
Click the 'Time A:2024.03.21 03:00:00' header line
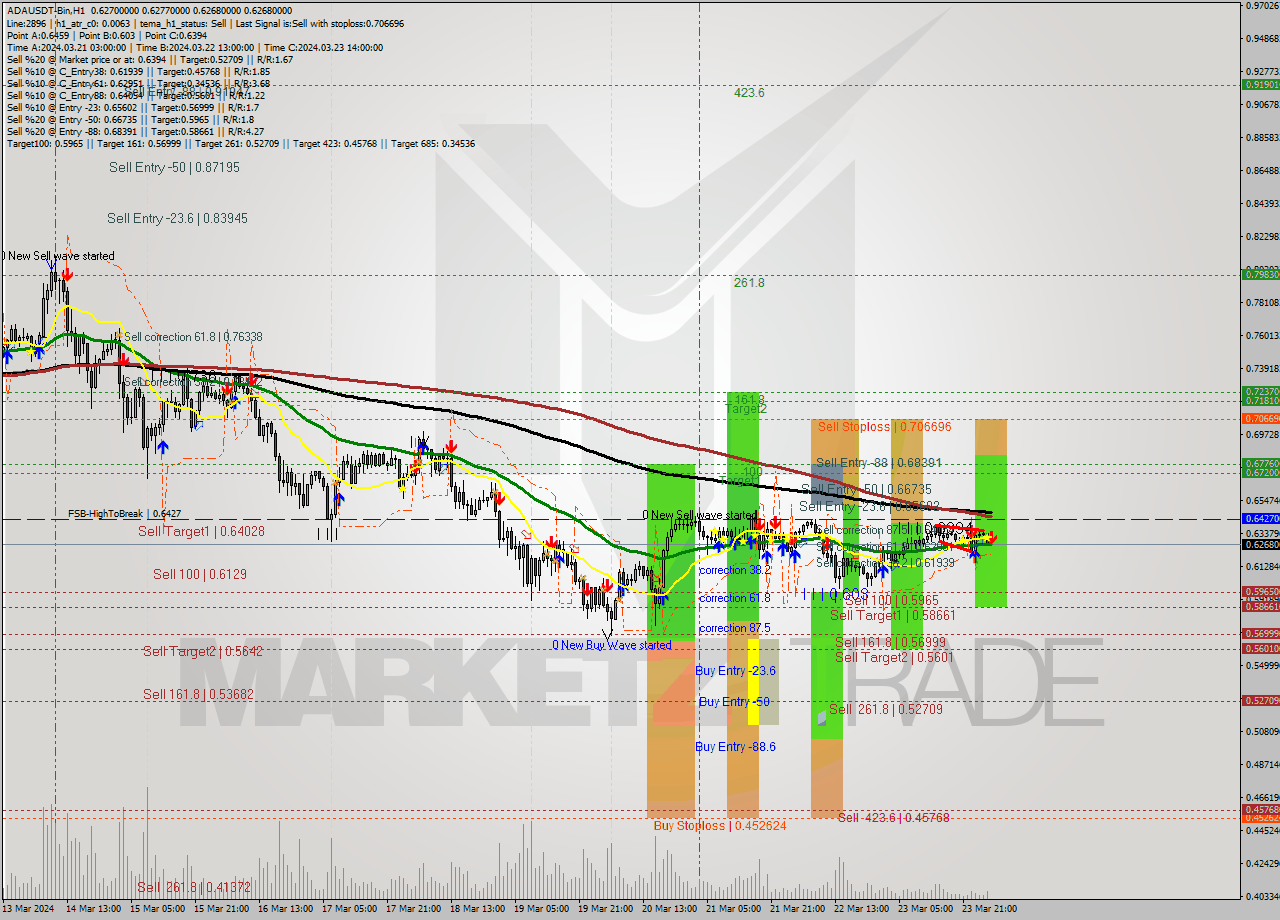point(67,47)
